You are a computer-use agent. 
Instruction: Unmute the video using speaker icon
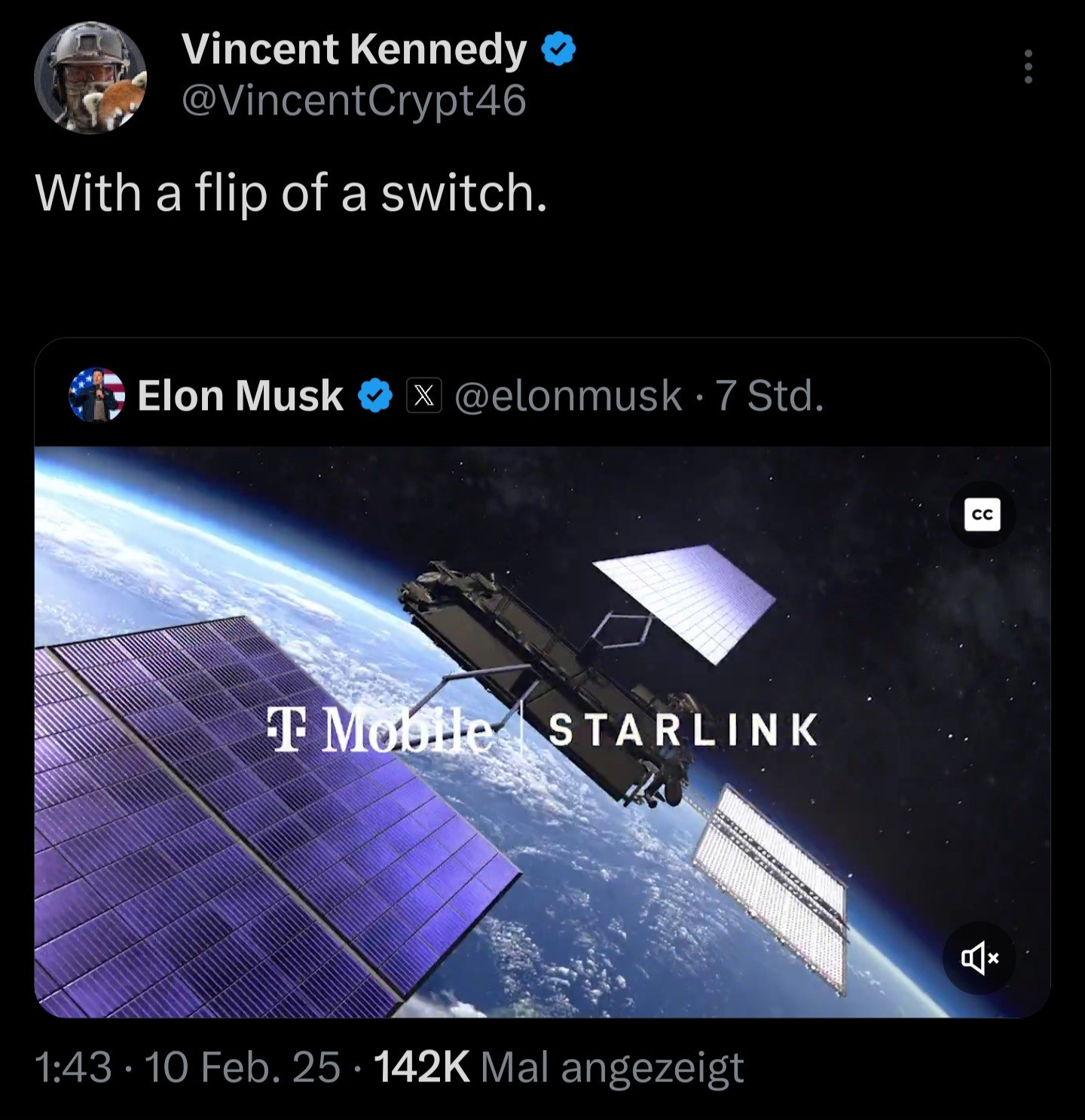[979, 958]
